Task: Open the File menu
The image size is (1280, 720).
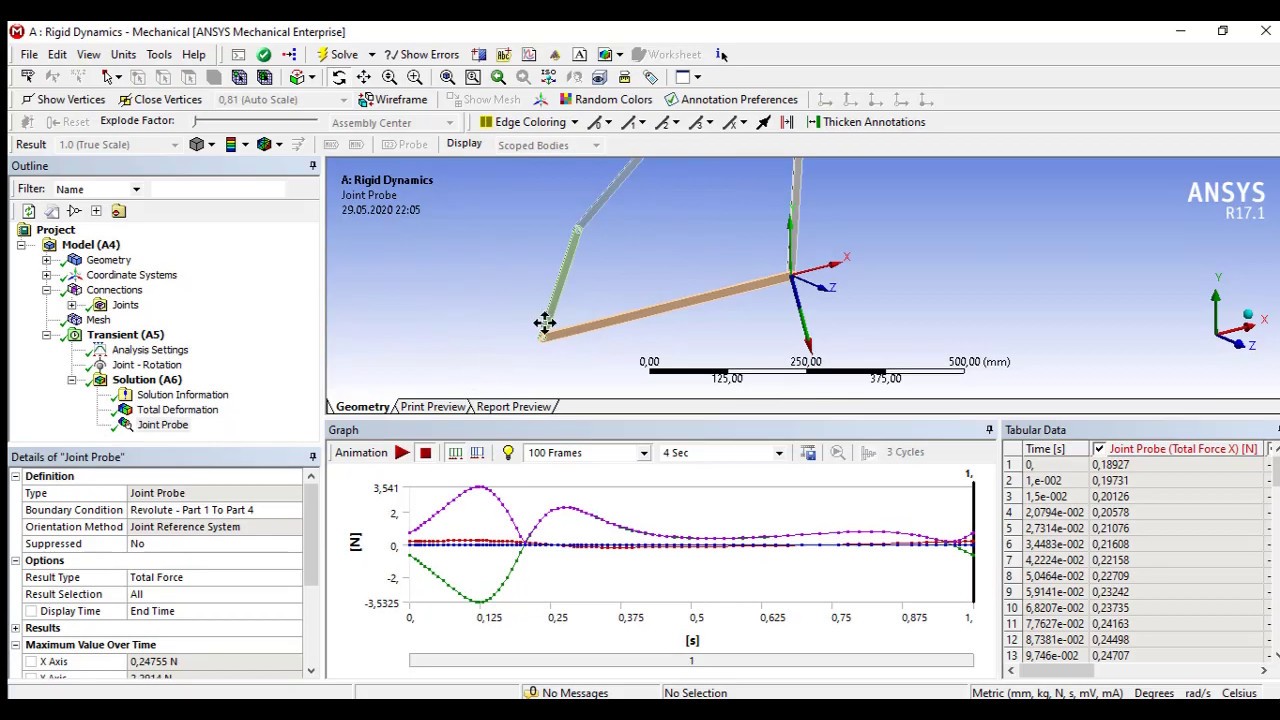Action: pos(29,55)
